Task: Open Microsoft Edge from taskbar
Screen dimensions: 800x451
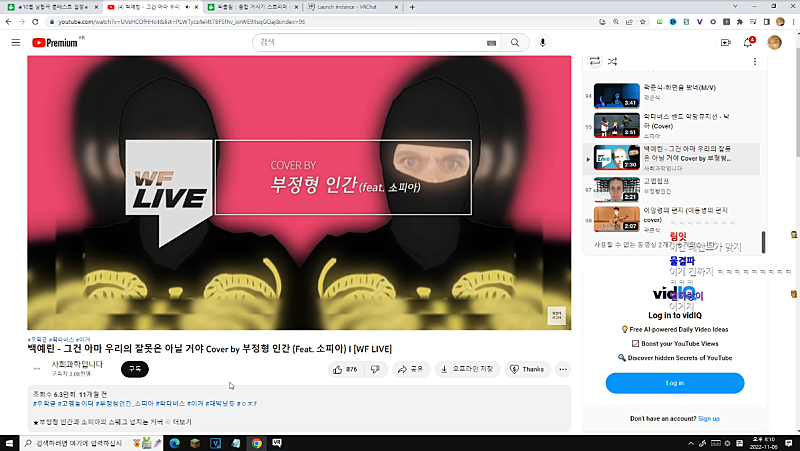Action: 174,443
